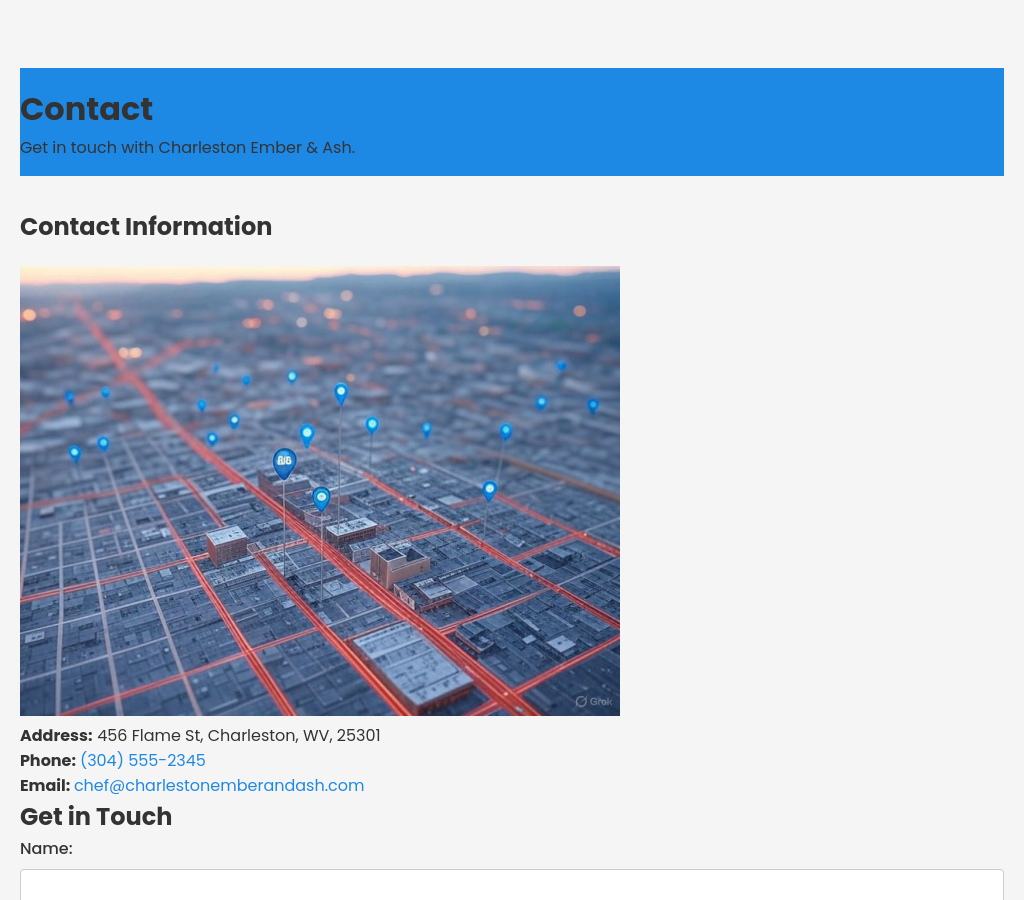
Task: Click the tan building in the map center
Action: [x=399, y=564]
